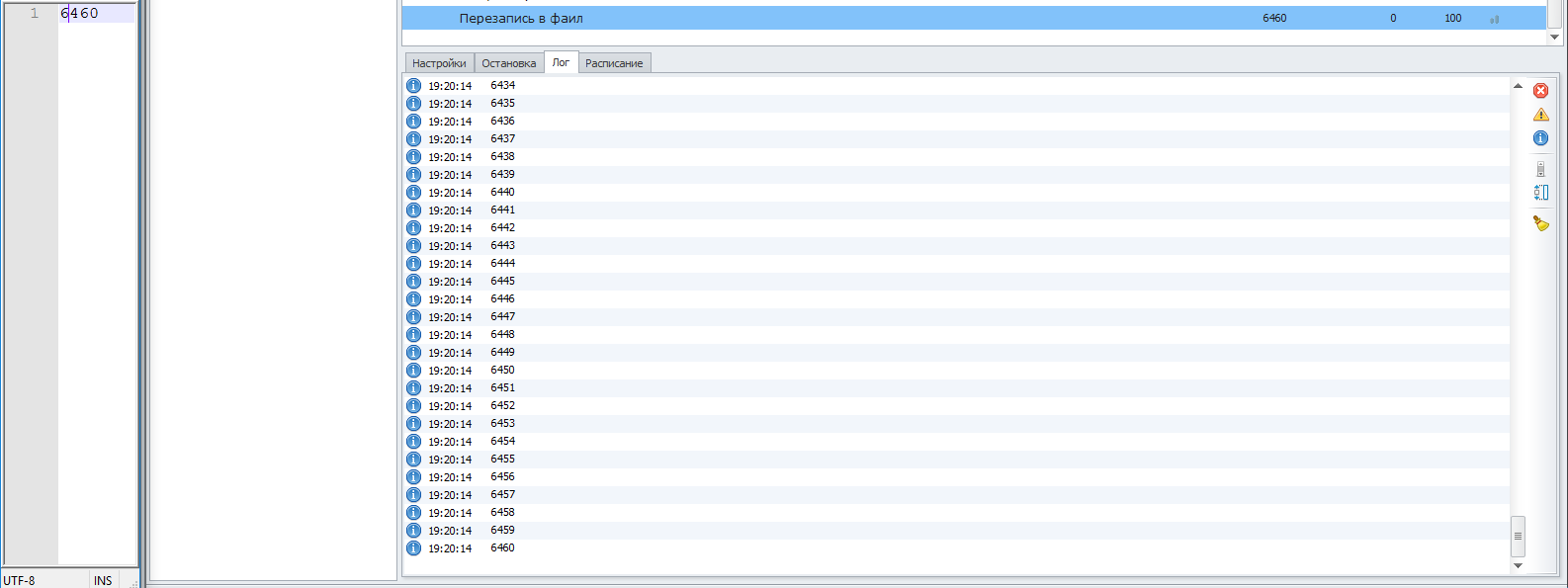Click the info icon of log entry 6443
This screenshot has height=588, width=1568.
point(414,246)
